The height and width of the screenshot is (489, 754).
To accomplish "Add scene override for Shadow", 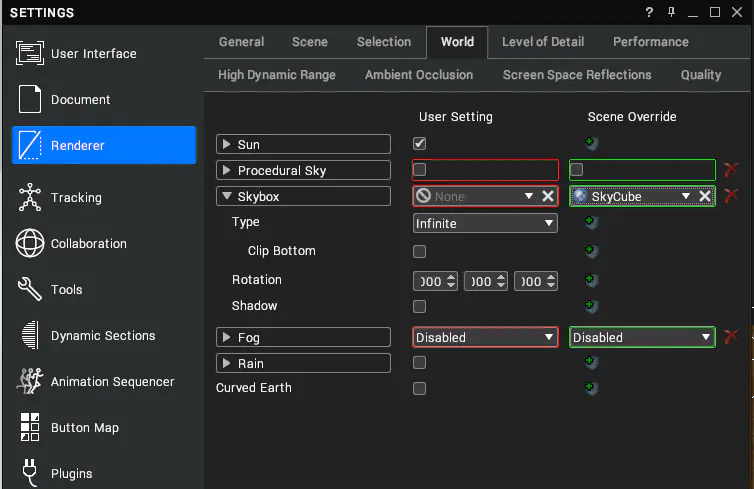I will click(591, 306).
